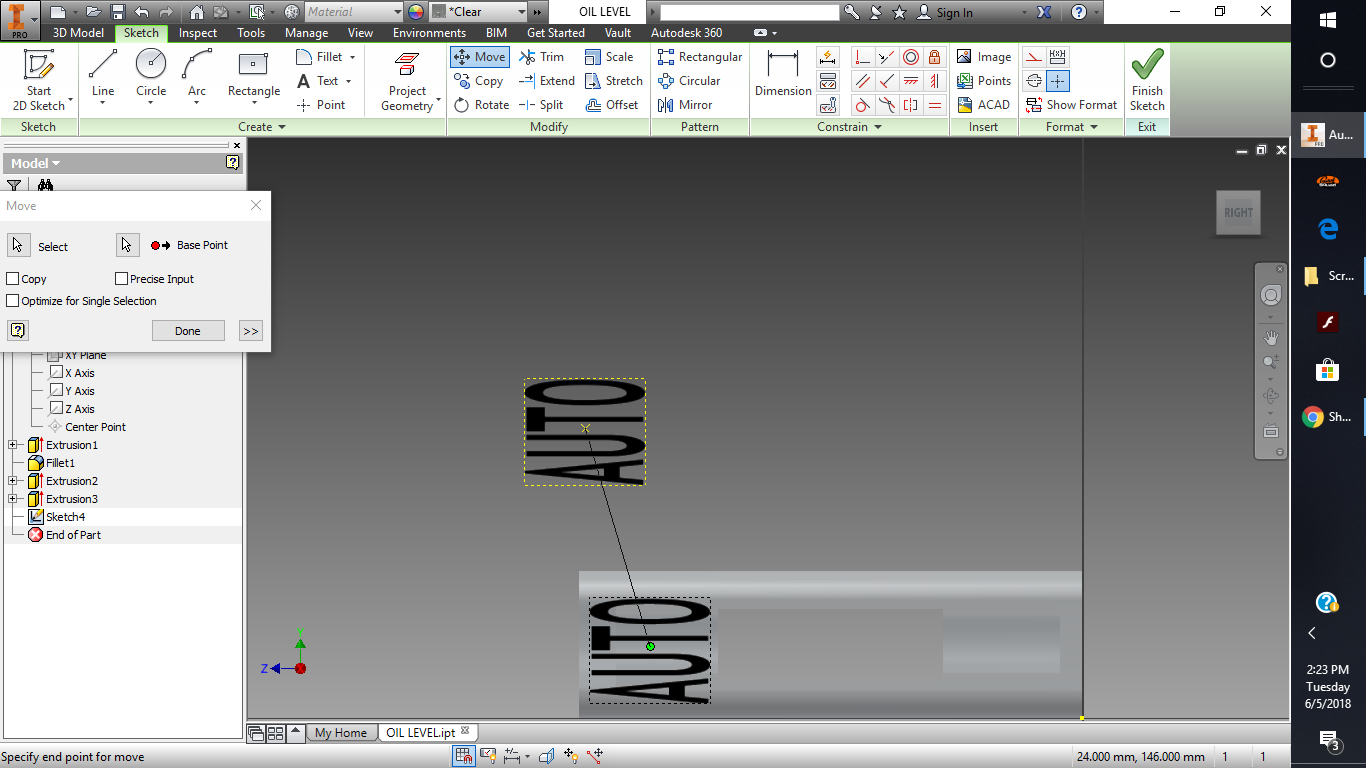Use the Mirror tool
1366x768 pixels.
pyautogui.click(x=685, y=105)
